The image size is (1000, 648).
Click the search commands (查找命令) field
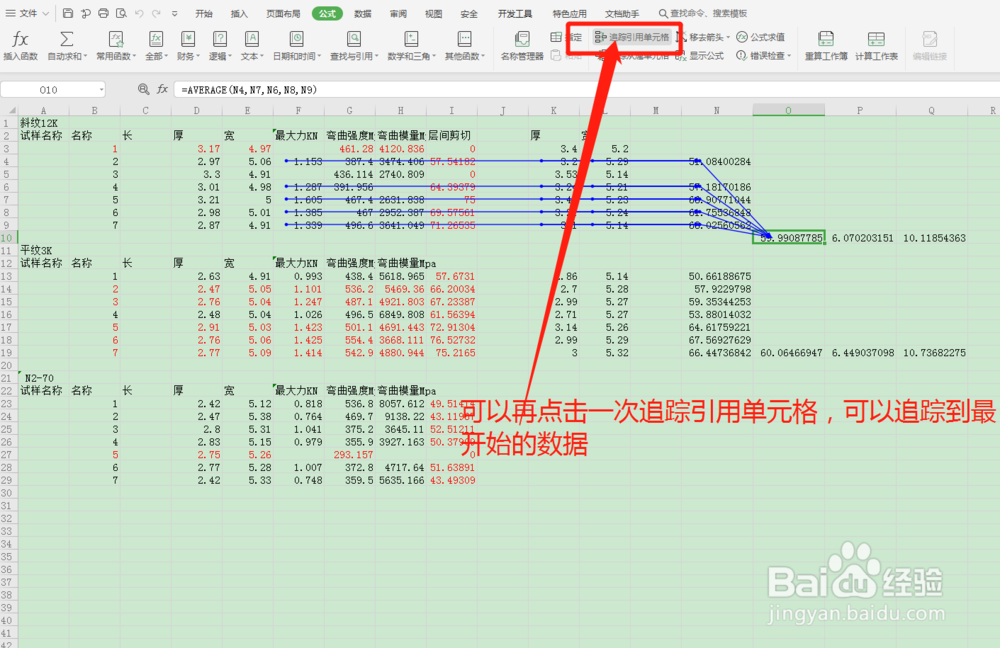pyautogui.click(x=703, y=13)
